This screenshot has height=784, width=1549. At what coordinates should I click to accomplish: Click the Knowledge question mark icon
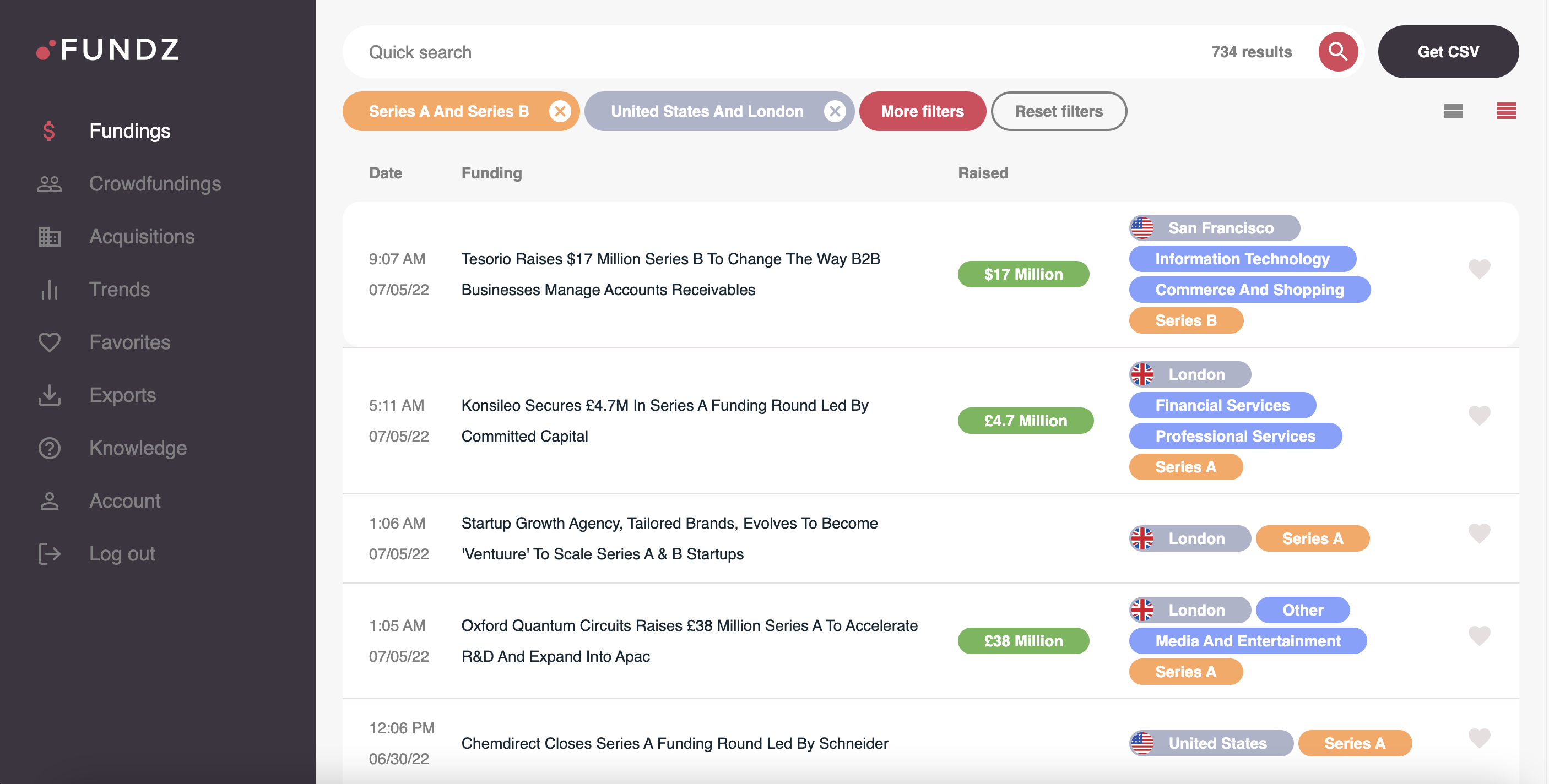click(x=50, y=449)
